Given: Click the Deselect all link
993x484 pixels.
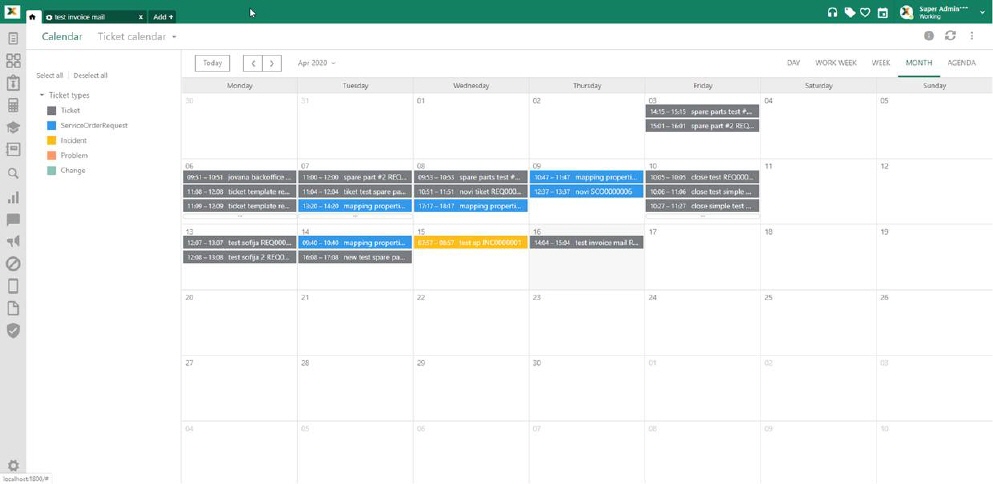Looking at the screenshot, I should 90,76.
